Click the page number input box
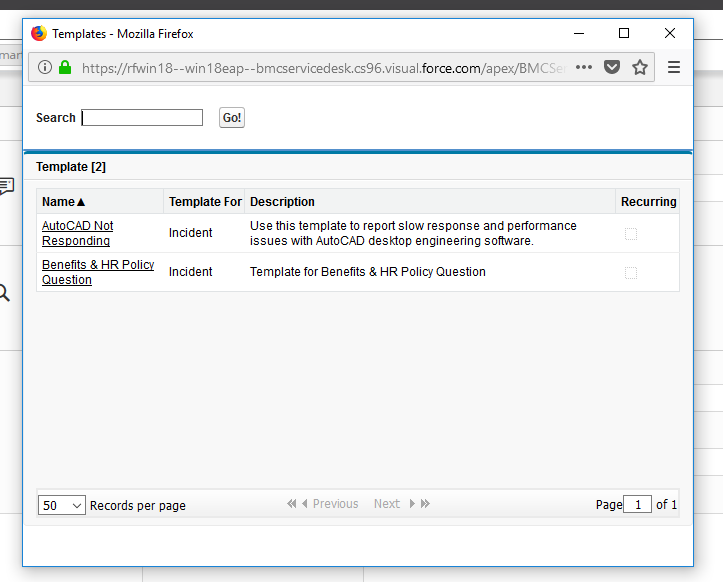The height and width of the screenshot is (582, 723). click(x=637, y=505)
